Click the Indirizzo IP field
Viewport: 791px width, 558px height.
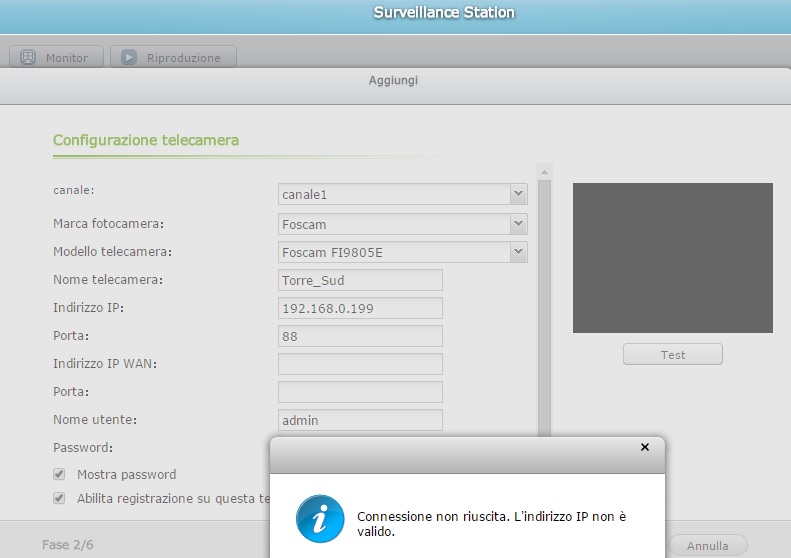pyautogui.click(x=360, y=308)
